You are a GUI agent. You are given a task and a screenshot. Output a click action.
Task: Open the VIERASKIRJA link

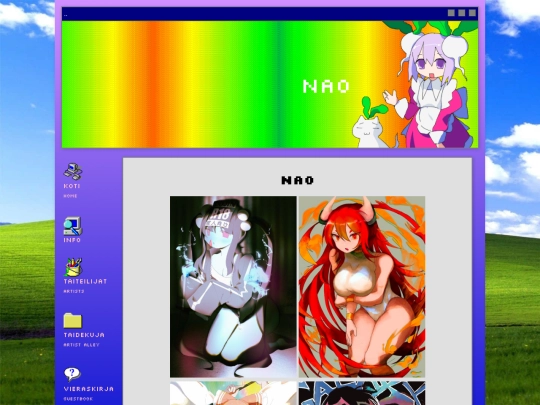(89, 389)
